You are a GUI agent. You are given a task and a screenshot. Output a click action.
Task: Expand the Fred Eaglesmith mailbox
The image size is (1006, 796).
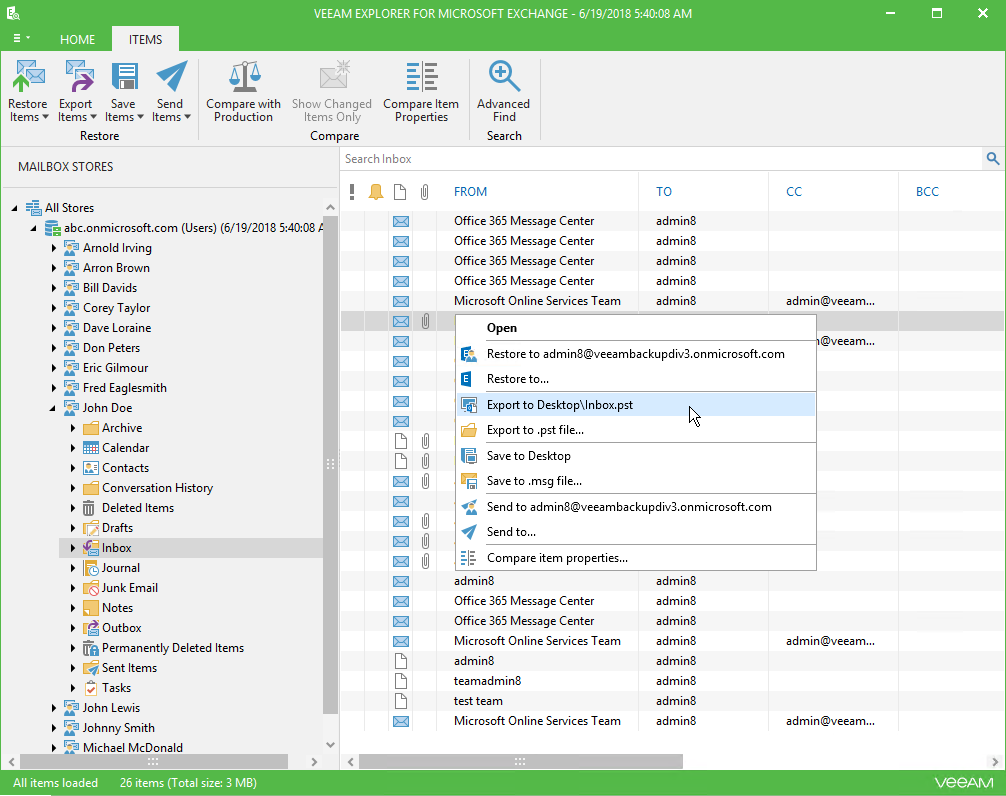pos(55,388)
